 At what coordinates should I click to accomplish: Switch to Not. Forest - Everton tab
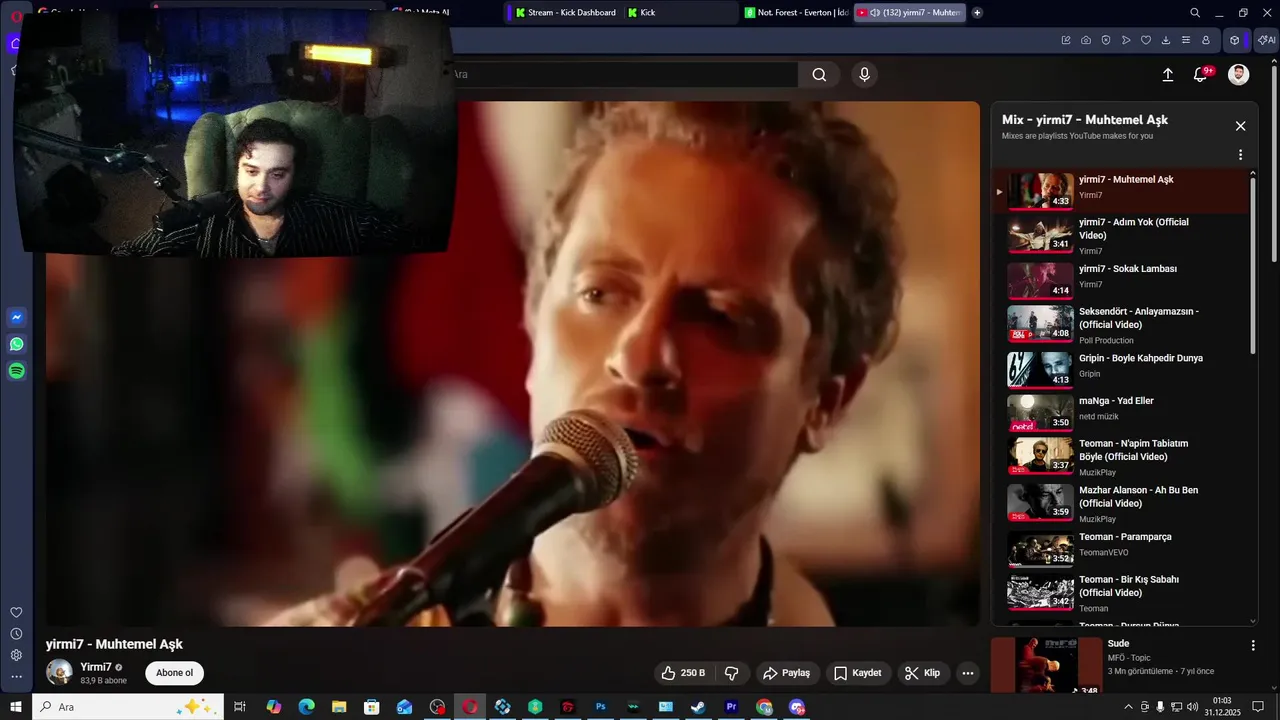coord(797,13)
